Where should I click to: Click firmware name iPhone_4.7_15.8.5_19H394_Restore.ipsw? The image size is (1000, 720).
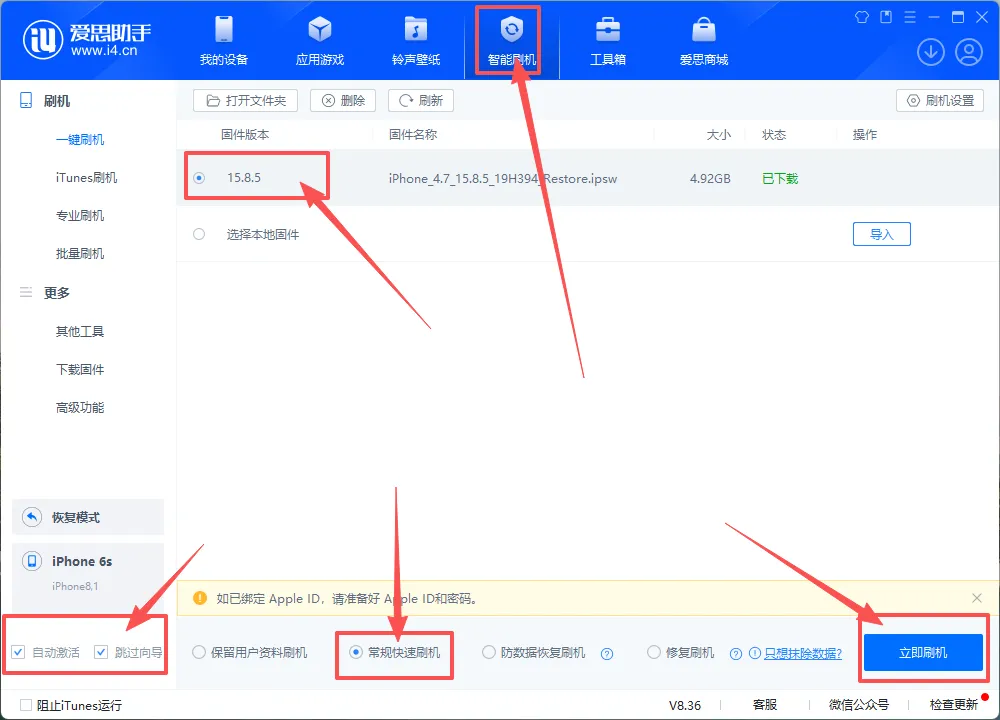[503, 179]
